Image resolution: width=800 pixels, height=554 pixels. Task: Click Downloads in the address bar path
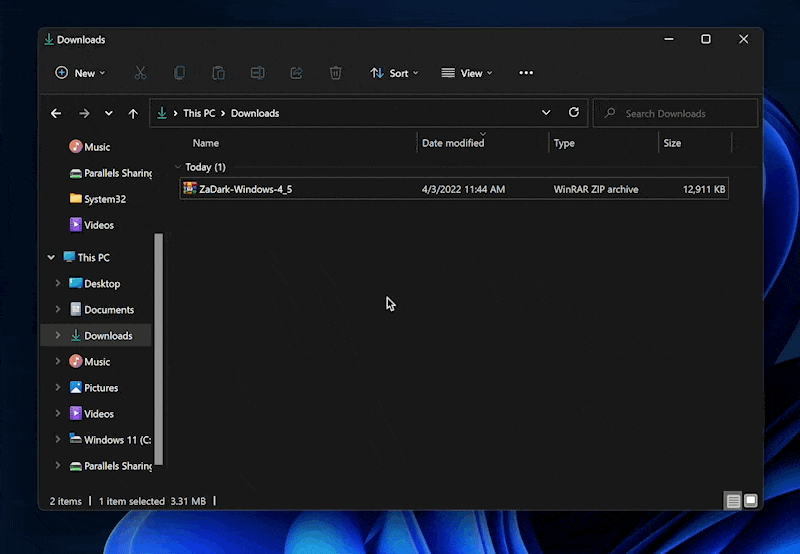point(255,113)
